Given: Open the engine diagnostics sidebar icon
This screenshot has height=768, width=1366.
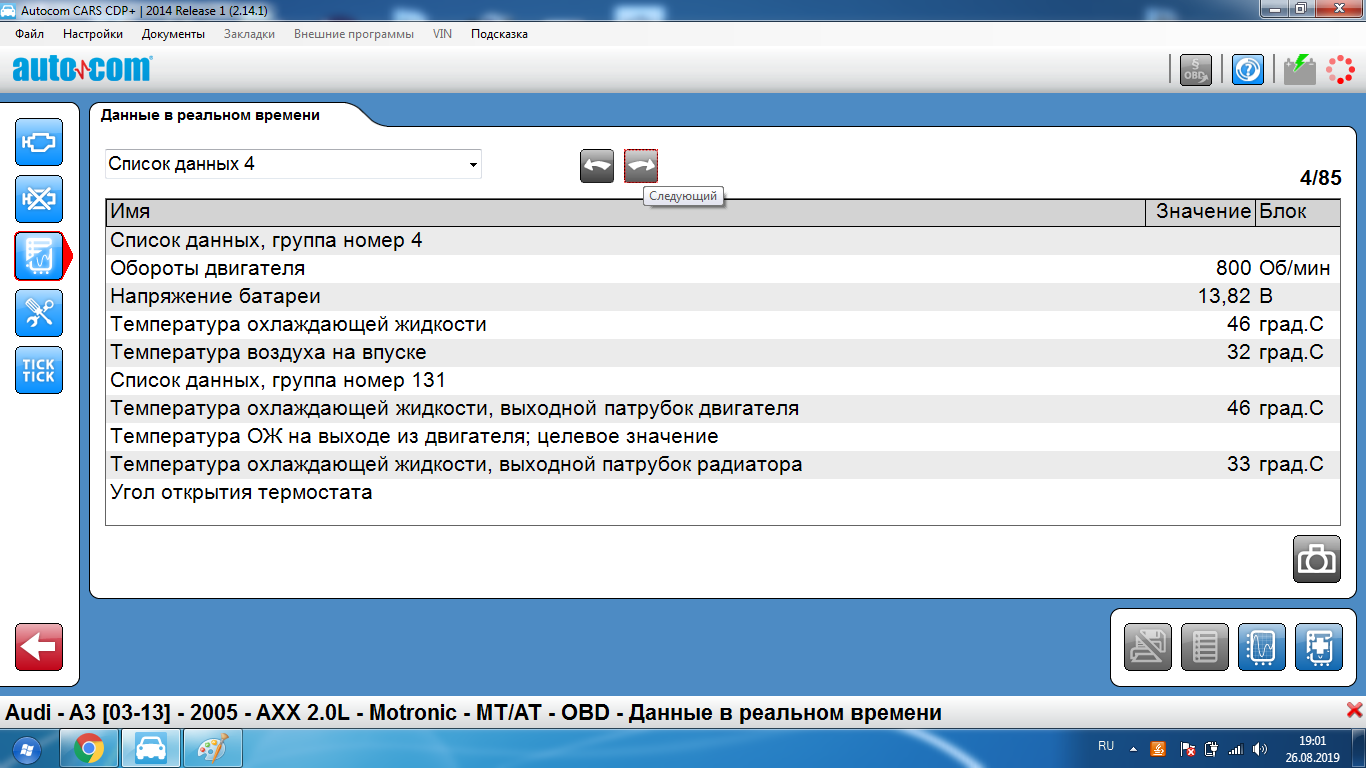Looking at the screenshot, I should 39,142.
